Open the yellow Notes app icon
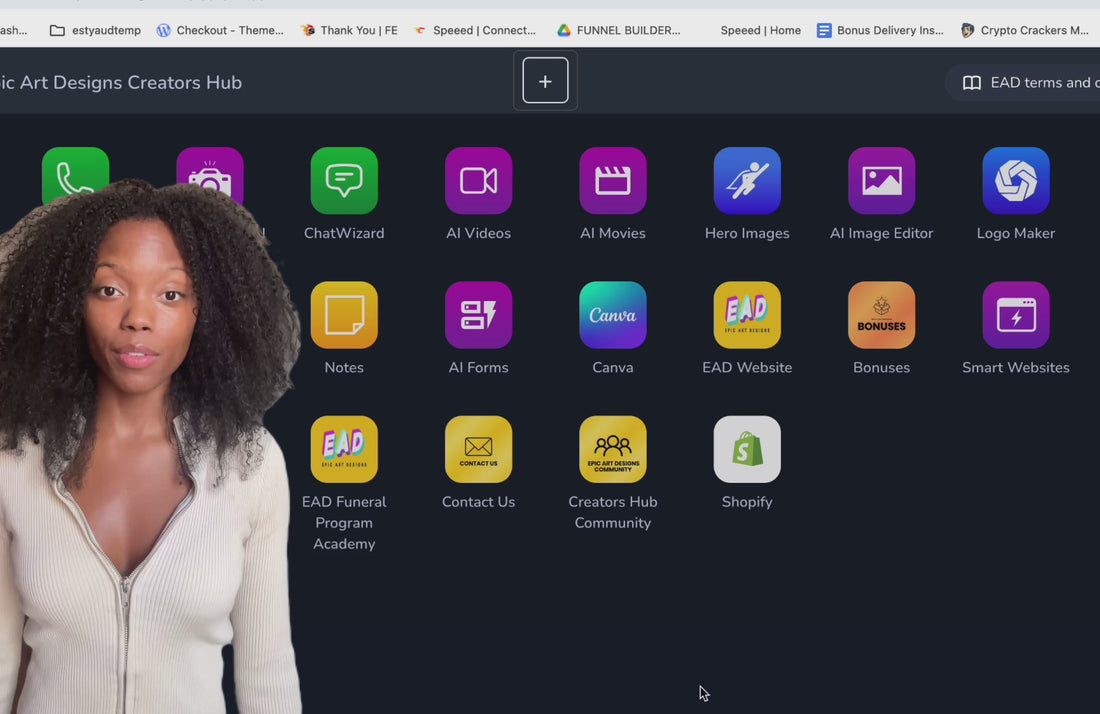 click(344, 315)
